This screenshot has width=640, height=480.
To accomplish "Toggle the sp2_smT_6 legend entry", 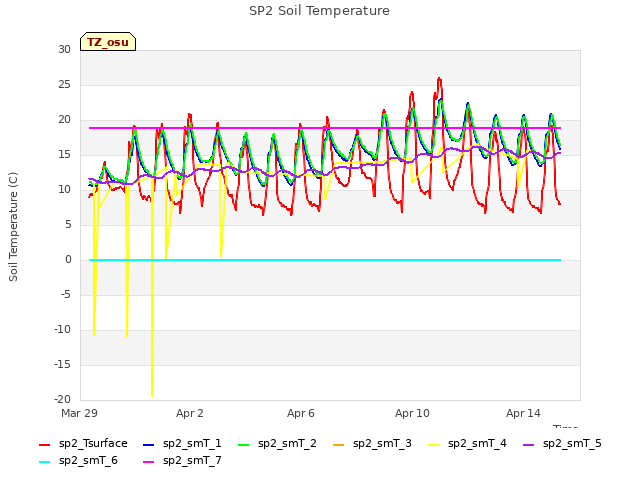I will [78, 461].
